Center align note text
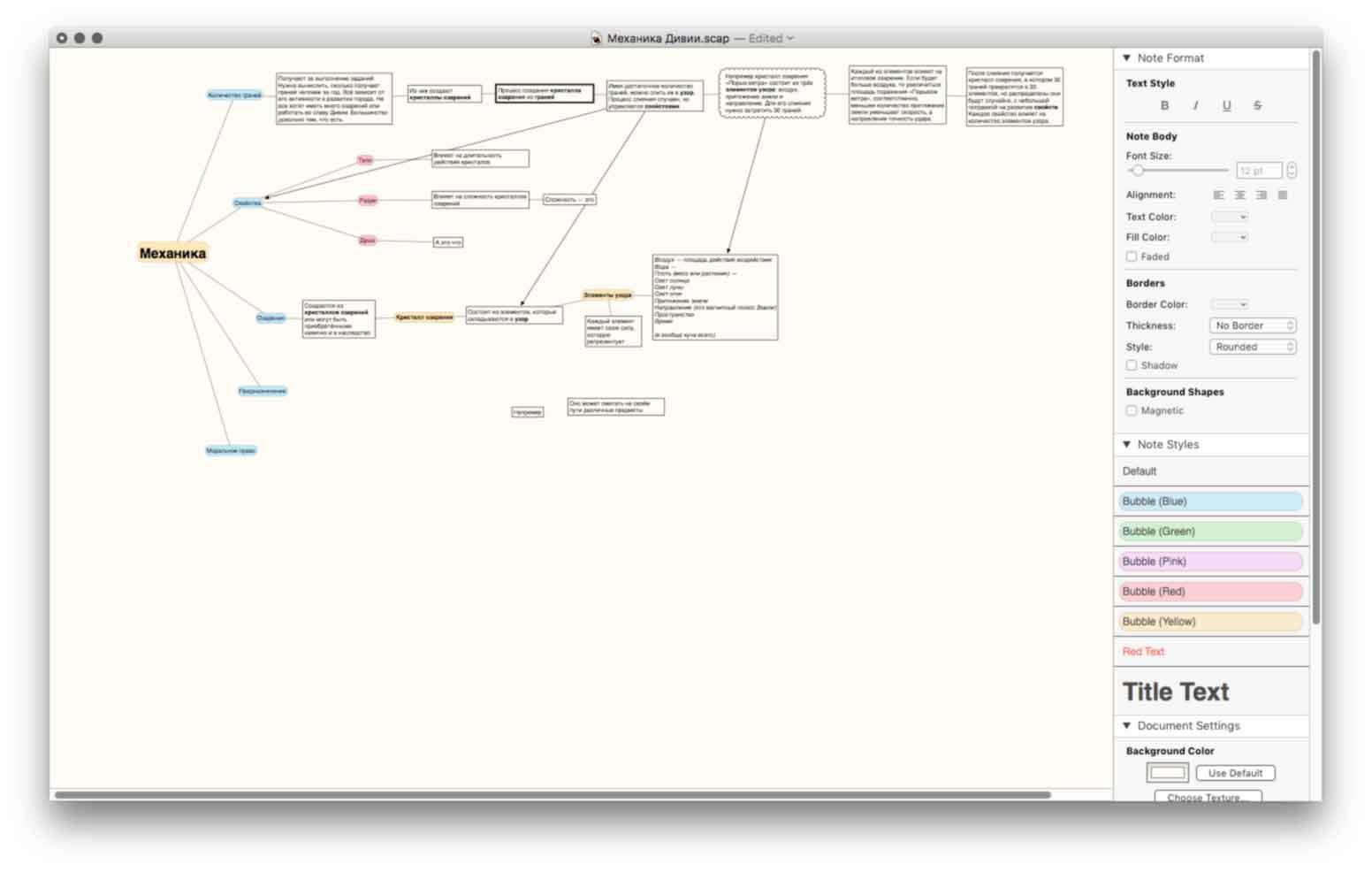This screenshot has height=872, width=1372. (x=1240, y=195)
